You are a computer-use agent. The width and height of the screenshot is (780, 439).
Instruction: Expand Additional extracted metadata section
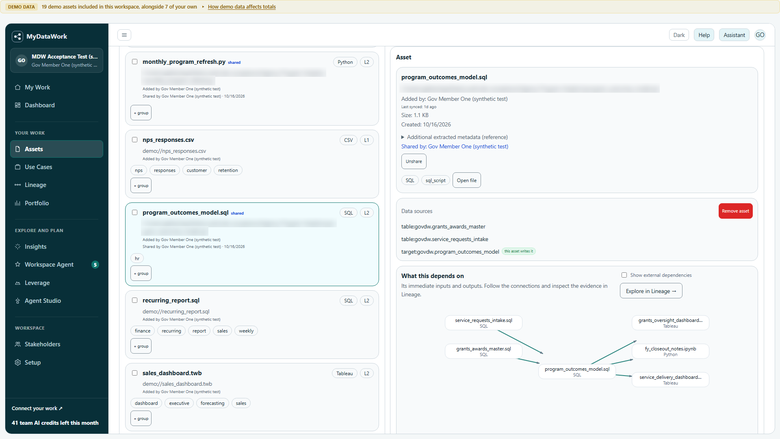pos(455,137)
